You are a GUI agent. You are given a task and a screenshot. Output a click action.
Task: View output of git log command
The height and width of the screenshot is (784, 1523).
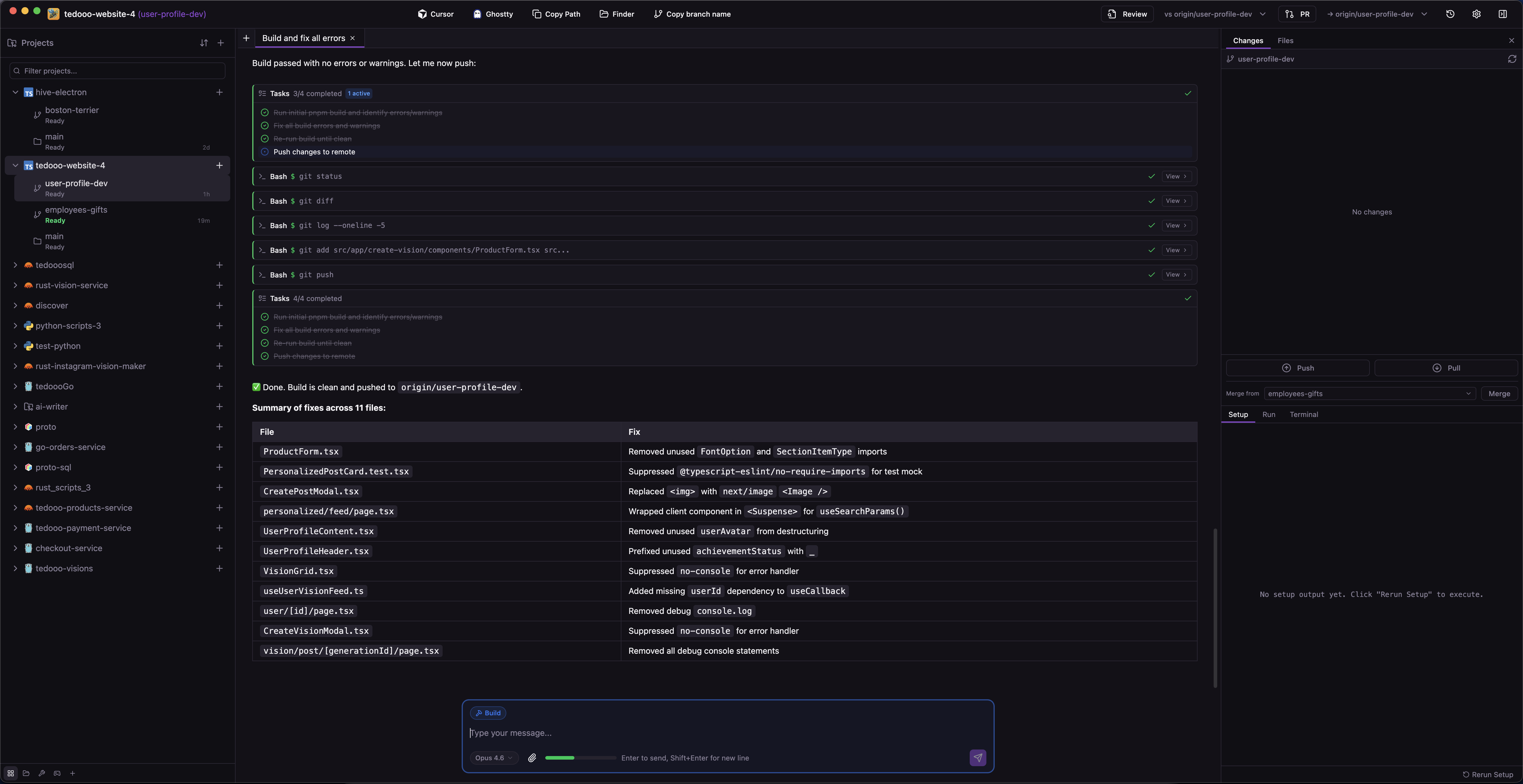pyautogui.click(x=1176, y=226)
